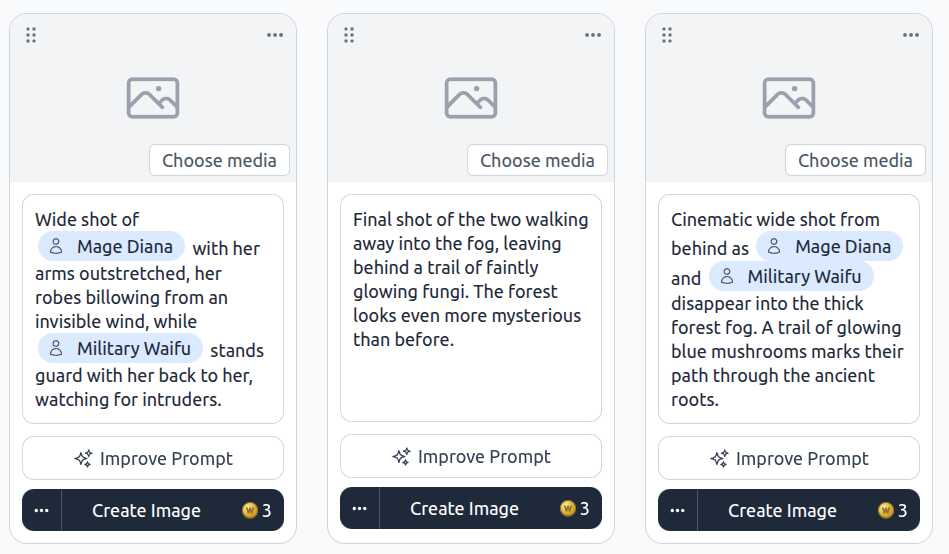The height and width of the screenshot is (554, 949).
Task: Open three-dot menu atop third card
Action: coord(911,35)
